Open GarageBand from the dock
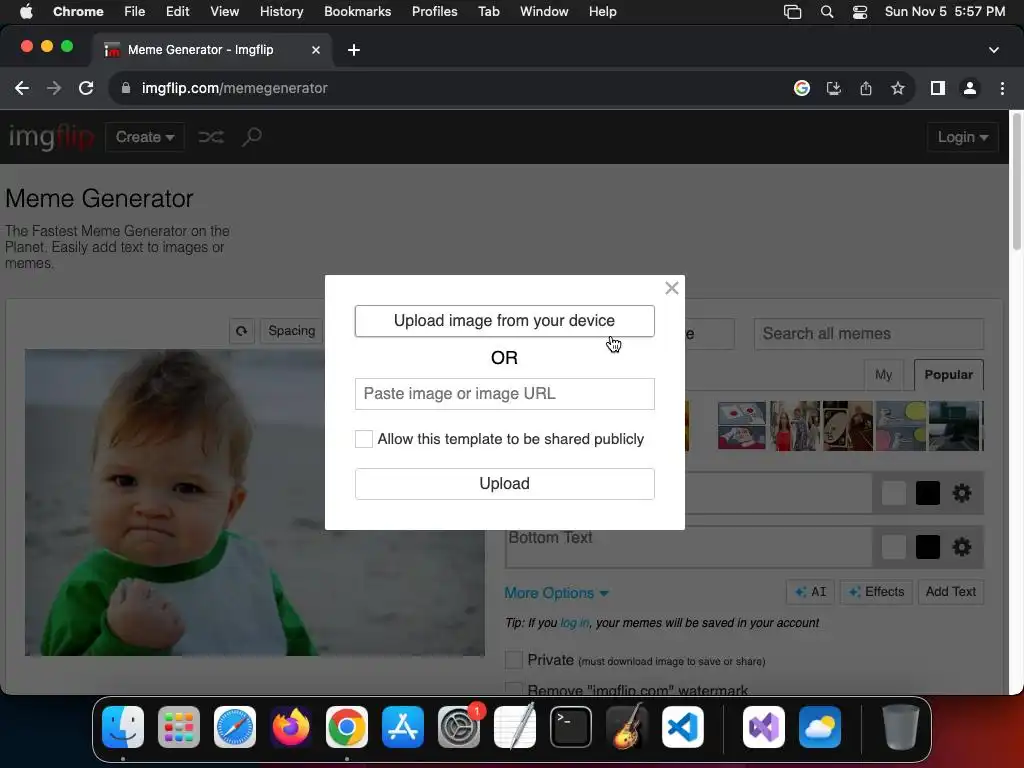Viewport: 1024px width, 768px height. point(627,727)
